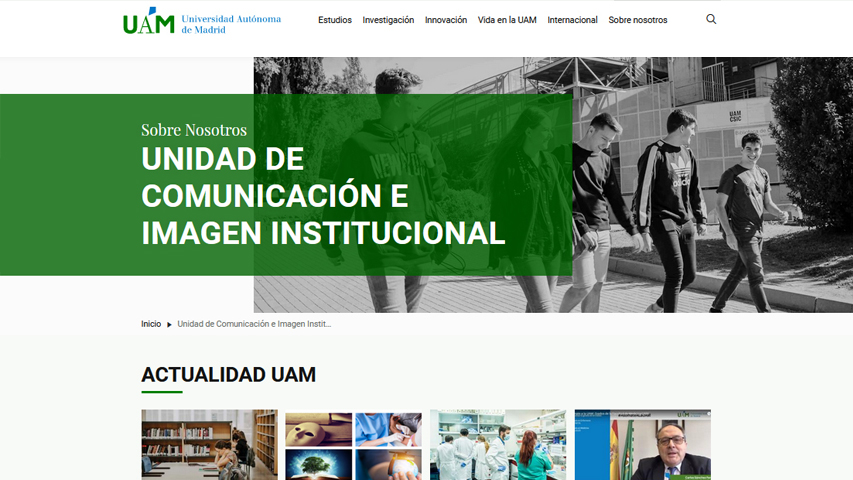Image resolution: width=853 pixels, height=480 pixels.
Task: Open the Estudios menu
Action: tap(335, 20)
